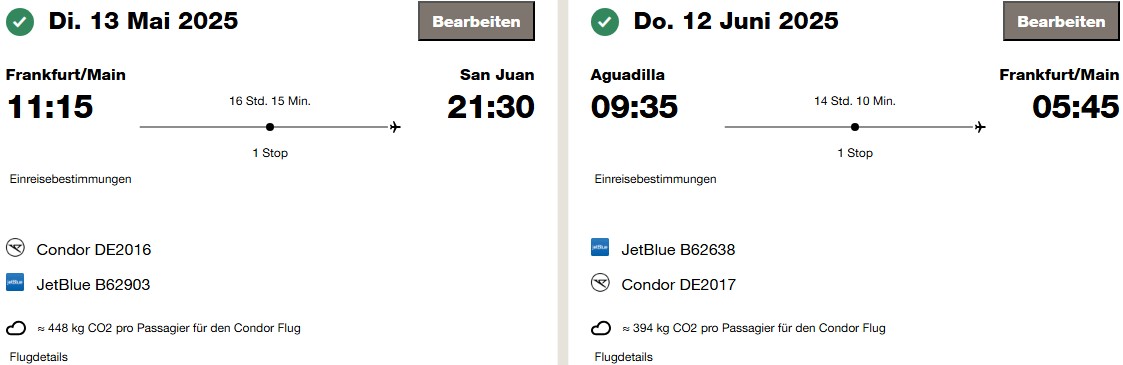Screen dimensions: 1123x365
Task: Click the airplane icon on the return route line
Action: 980,127
